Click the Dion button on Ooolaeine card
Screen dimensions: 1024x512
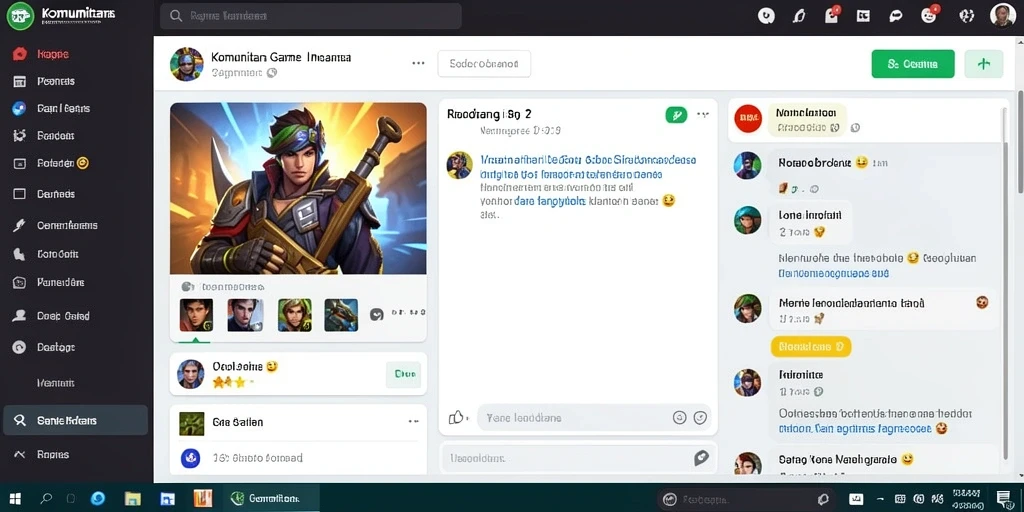(404, 374)
